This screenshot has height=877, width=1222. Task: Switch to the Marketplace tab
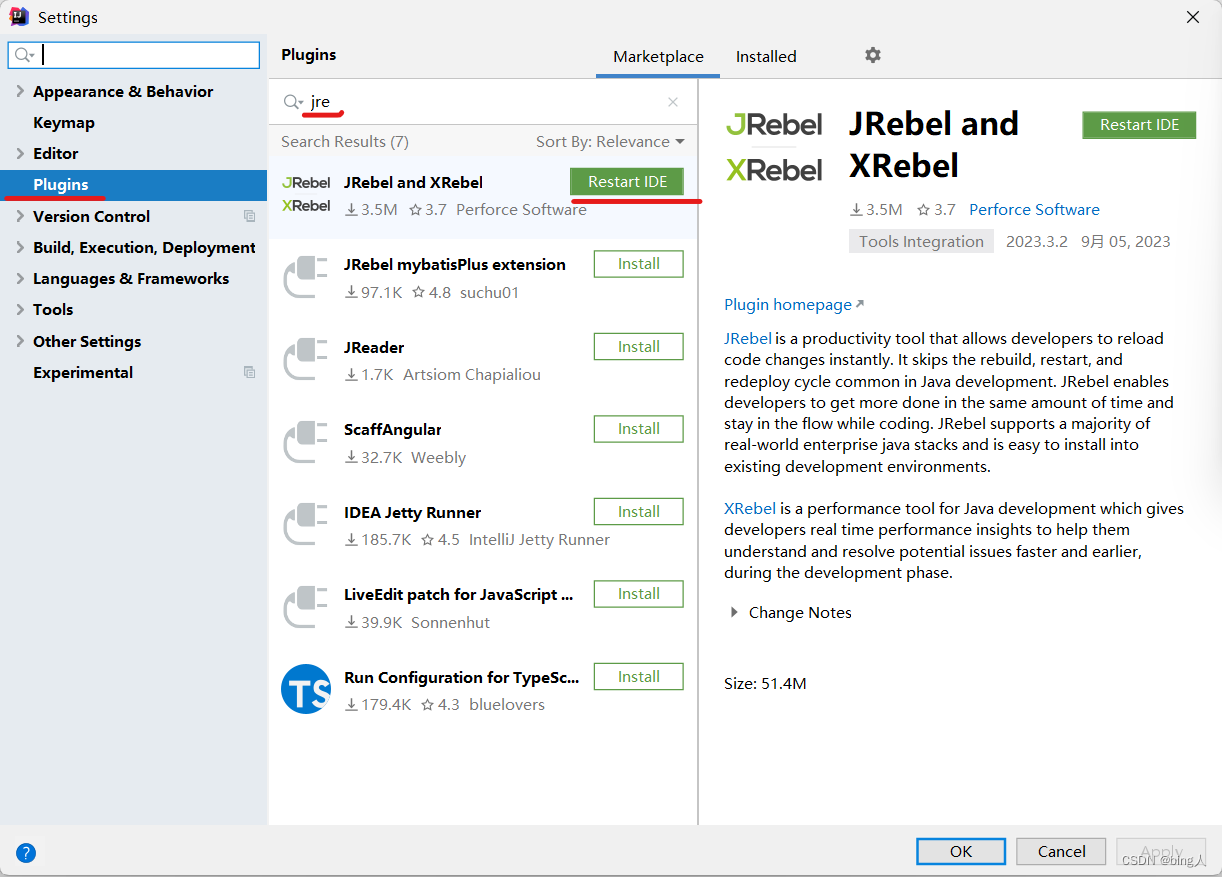tap(658, 56)
